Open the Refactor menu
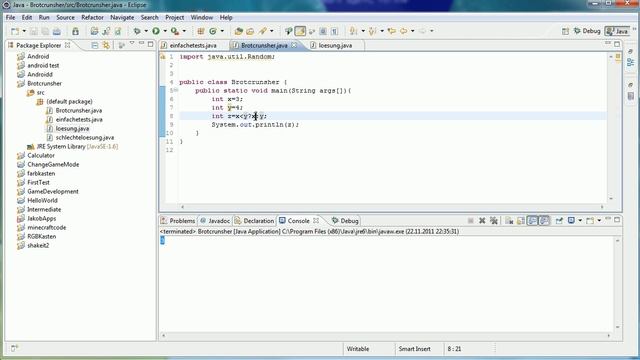Image resolution: width=640 pixels, height=360 pixels. click(x=92, y=18)
